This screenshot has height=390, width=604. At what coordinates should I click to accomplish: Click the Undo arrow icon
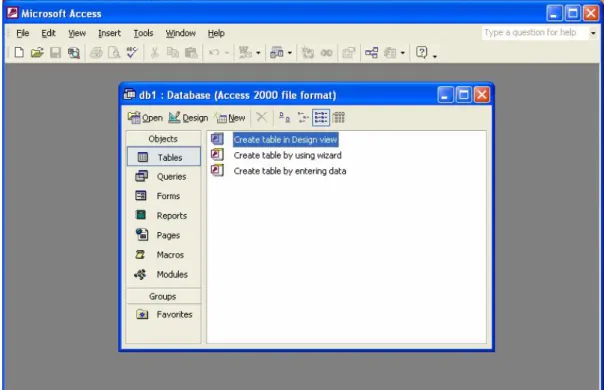point(214,52)
